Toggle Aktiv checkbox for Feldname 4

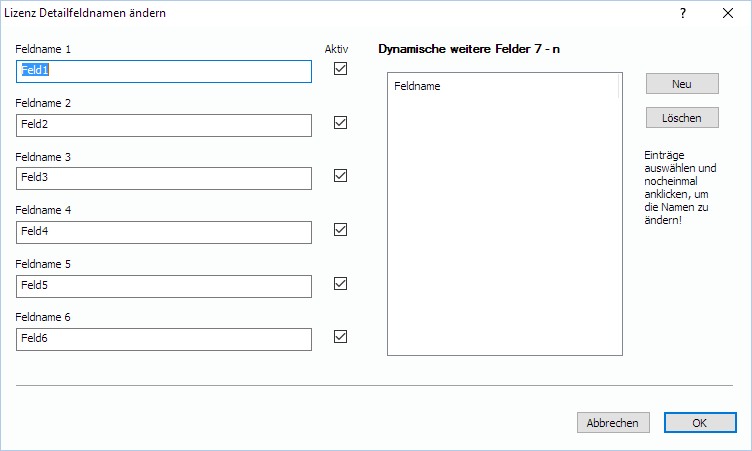click(x=341, y=229)
